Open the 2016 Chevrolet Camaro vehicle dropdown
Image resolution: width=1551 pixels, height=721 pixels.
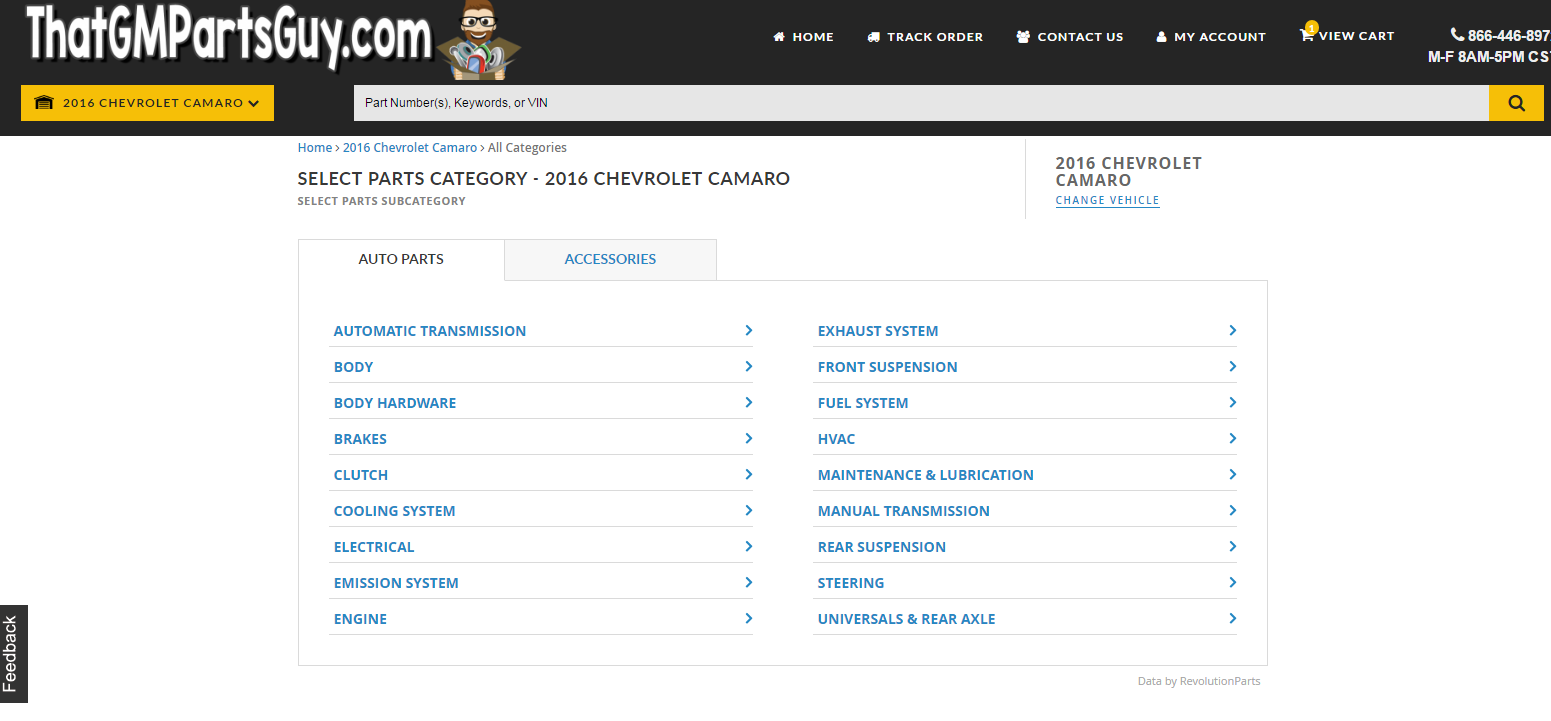coord(147,103)
